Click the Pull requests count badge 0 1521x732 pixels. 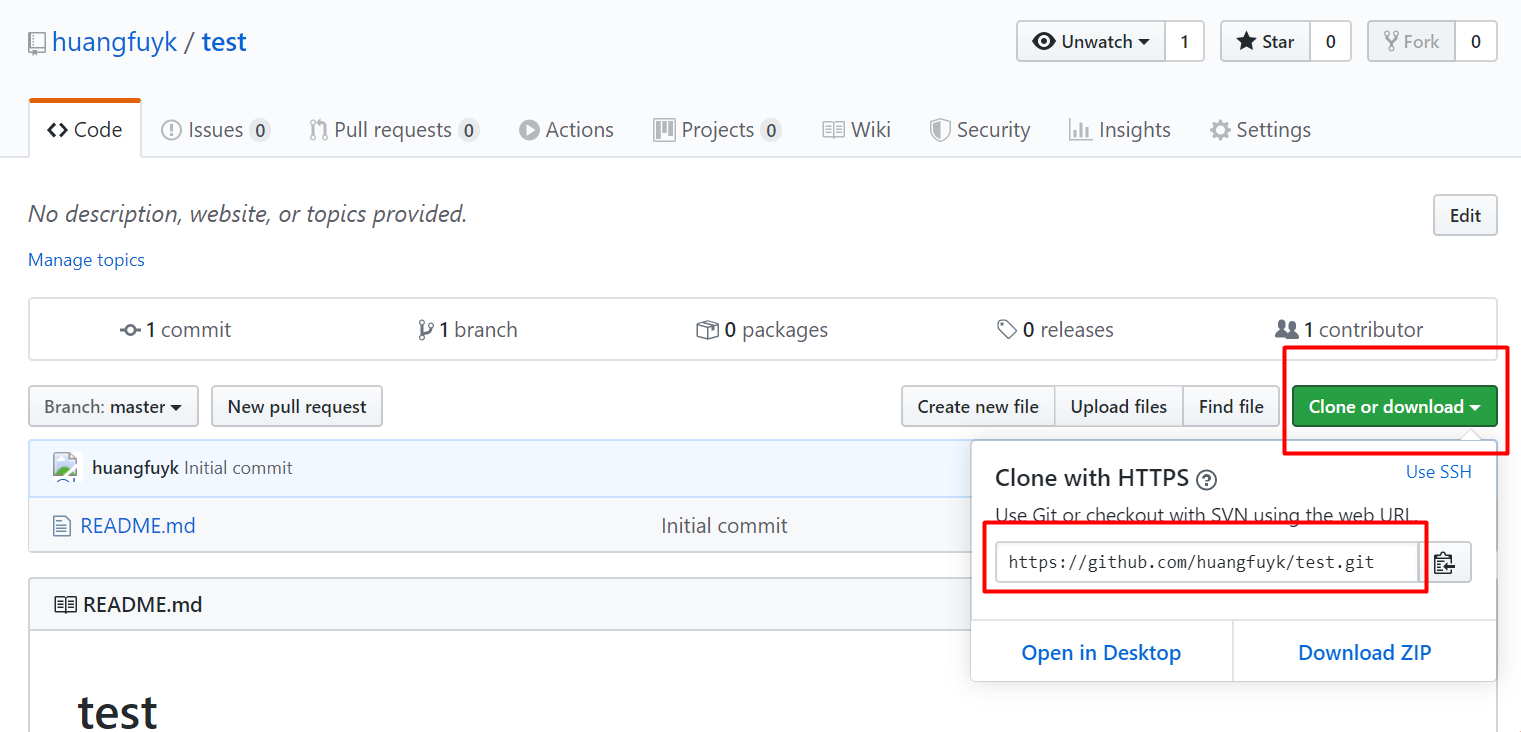(x=469, y=130)
